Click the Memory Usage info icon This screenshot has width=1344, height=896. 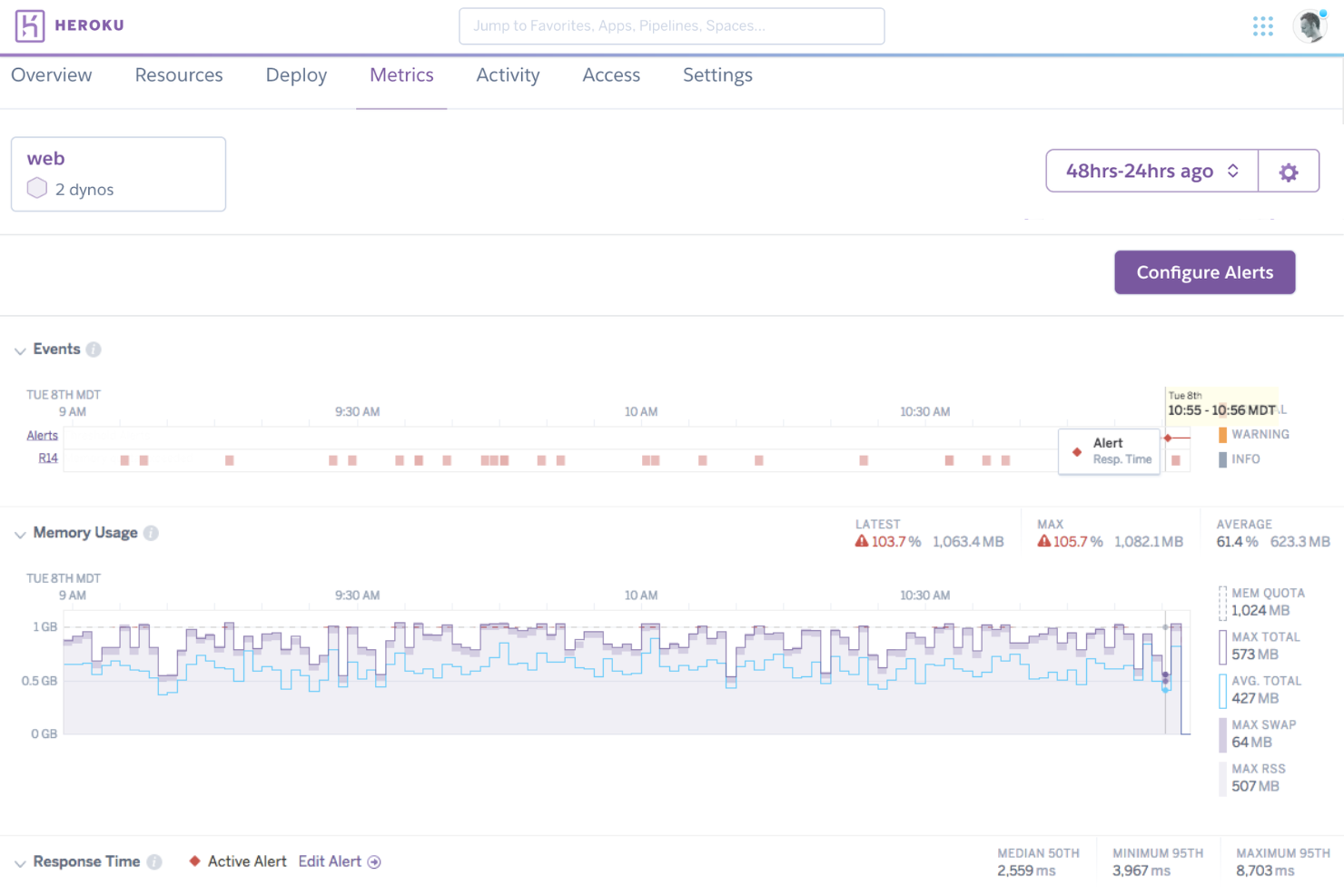[x=151, y=534]
